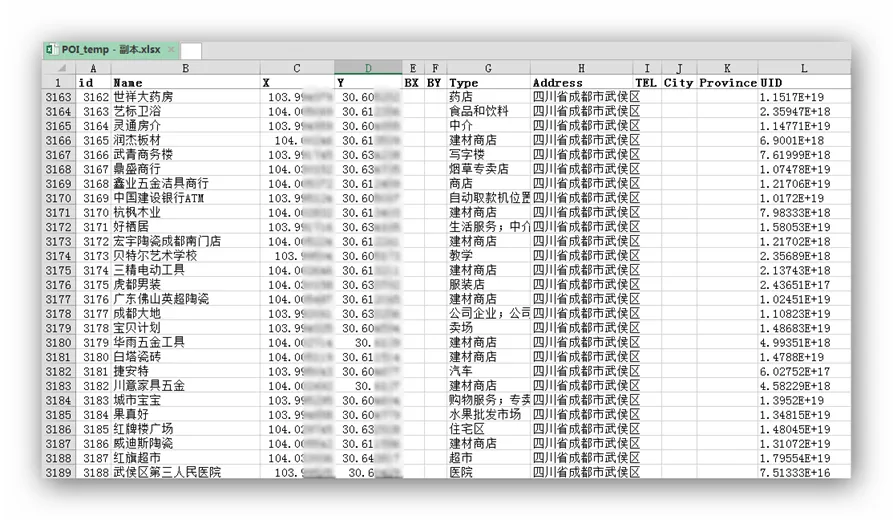Click the id cell 3162
This screenshot has width=893, height=520.
coord(93,97)
